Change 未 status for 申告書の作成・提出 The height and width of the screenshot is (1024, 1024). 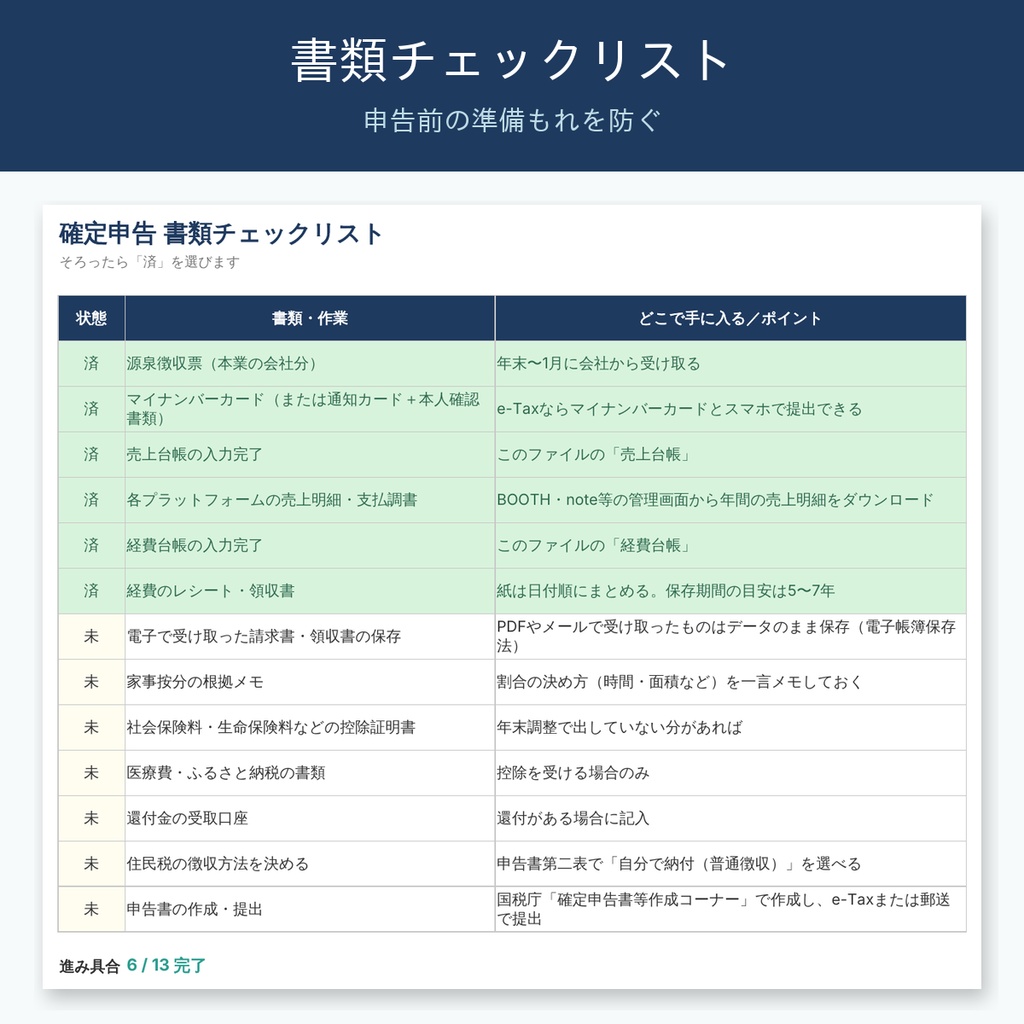[x=91, y=909]
